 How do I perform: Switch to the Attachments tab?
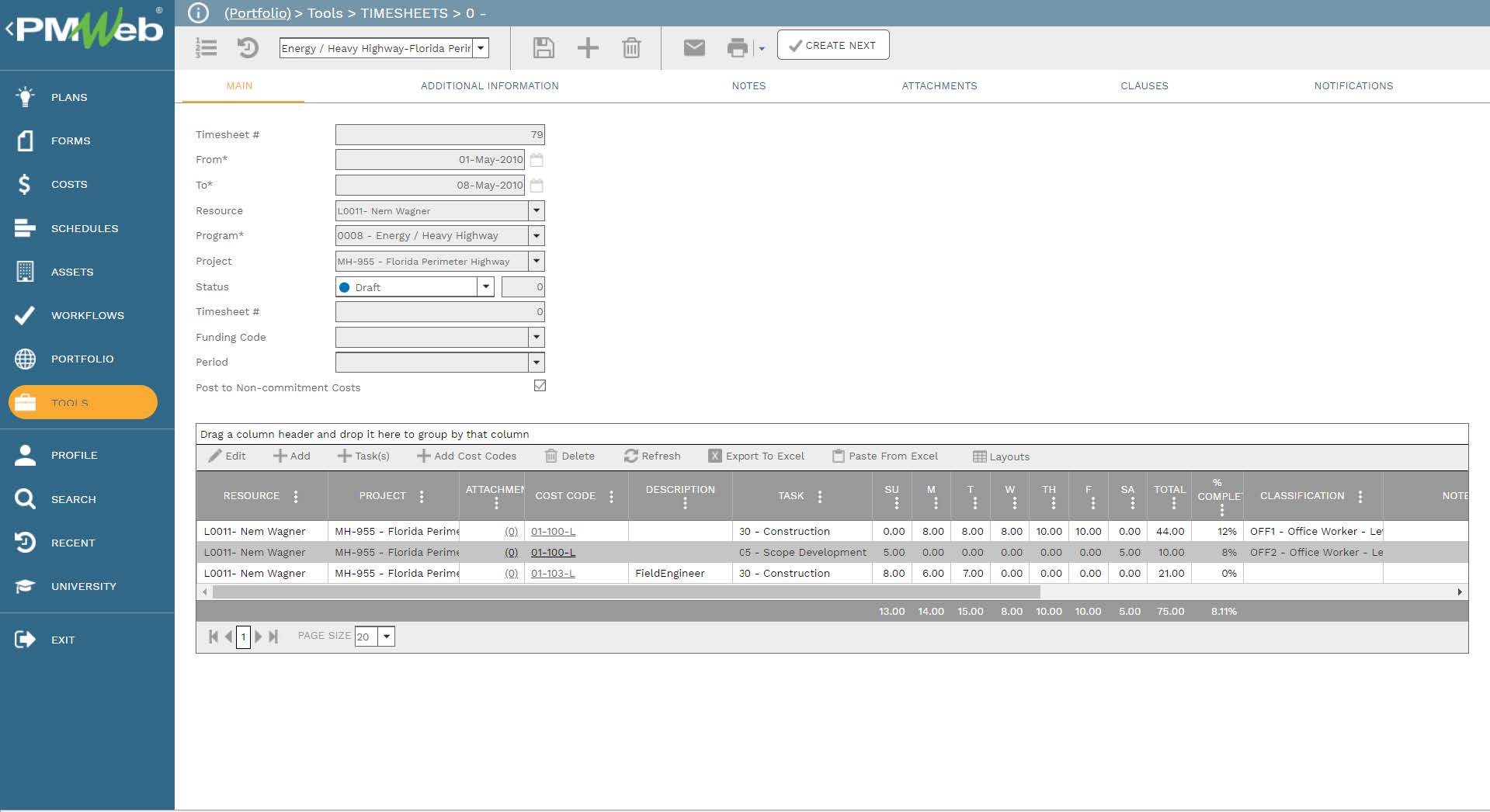pyautogui.click(x=939, y=86)
